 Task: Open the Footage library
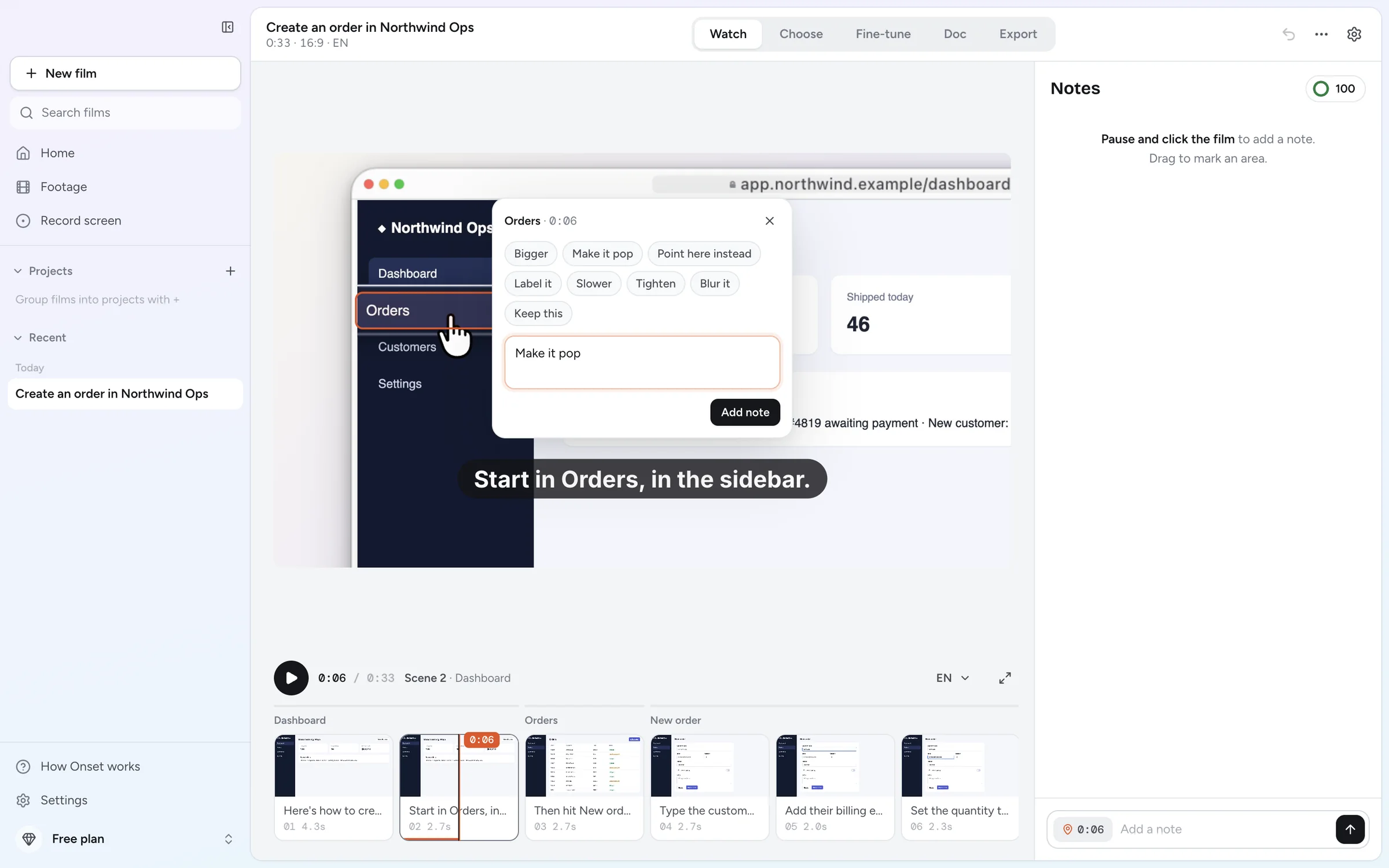(125, 187)
